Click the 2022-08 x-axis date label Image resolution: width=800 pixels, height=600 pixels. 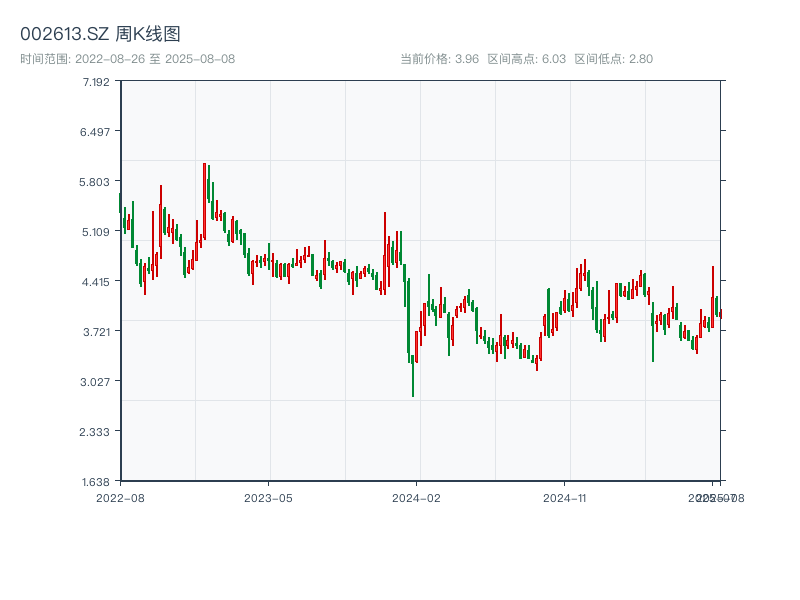[x=120, y=497]
